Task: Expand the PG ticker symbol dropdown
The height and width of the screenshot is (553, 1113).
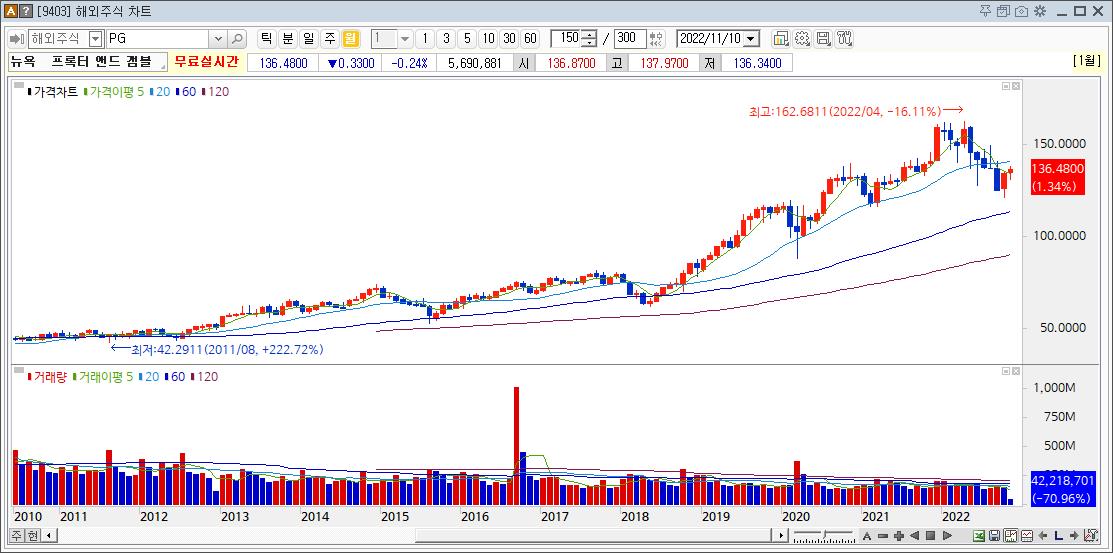Action: click(218, 38)
